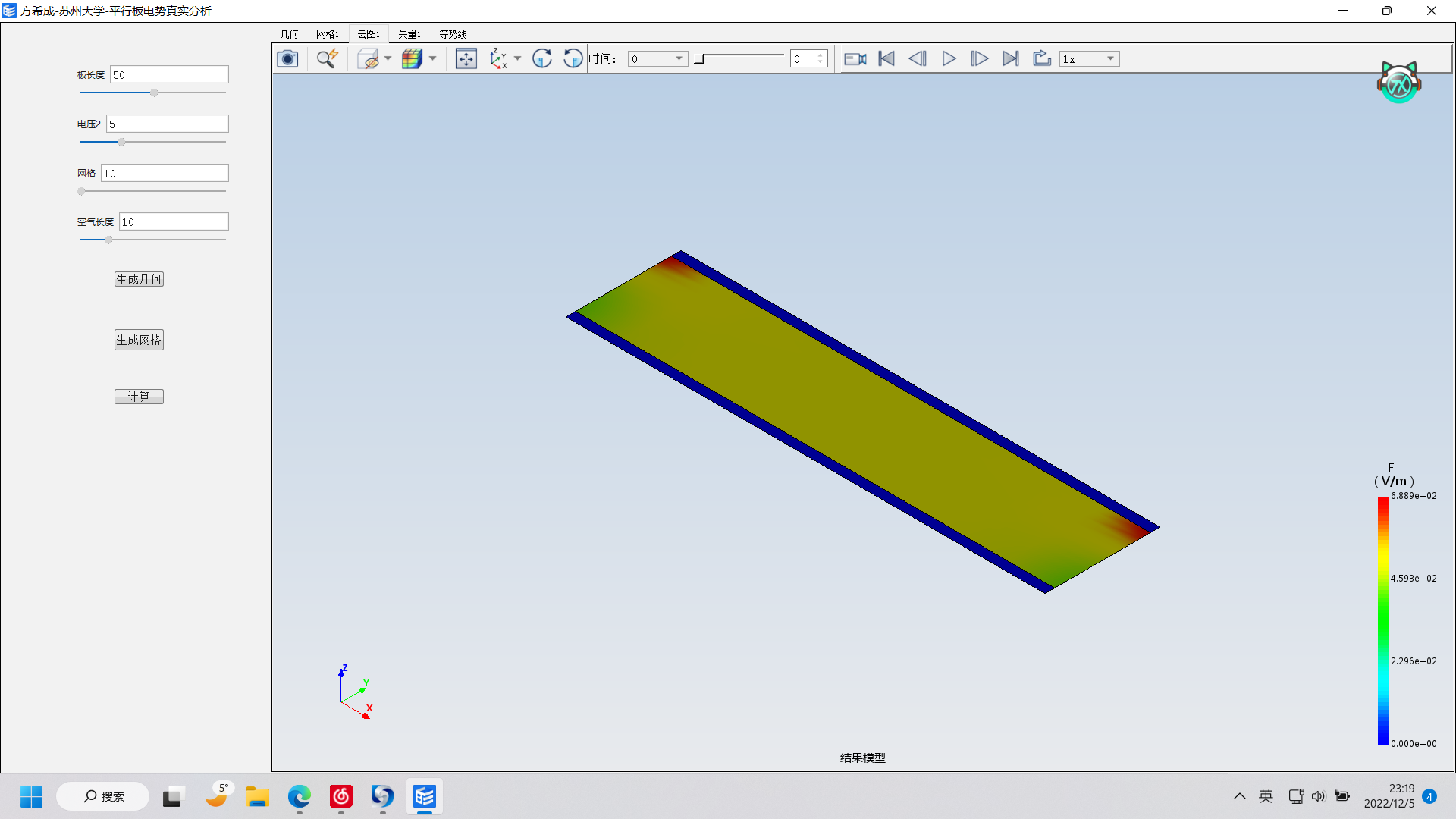Adjust the 板长度 slider value
The width and height of the screenshot is (1456, 819).
[x=152, y=93]
